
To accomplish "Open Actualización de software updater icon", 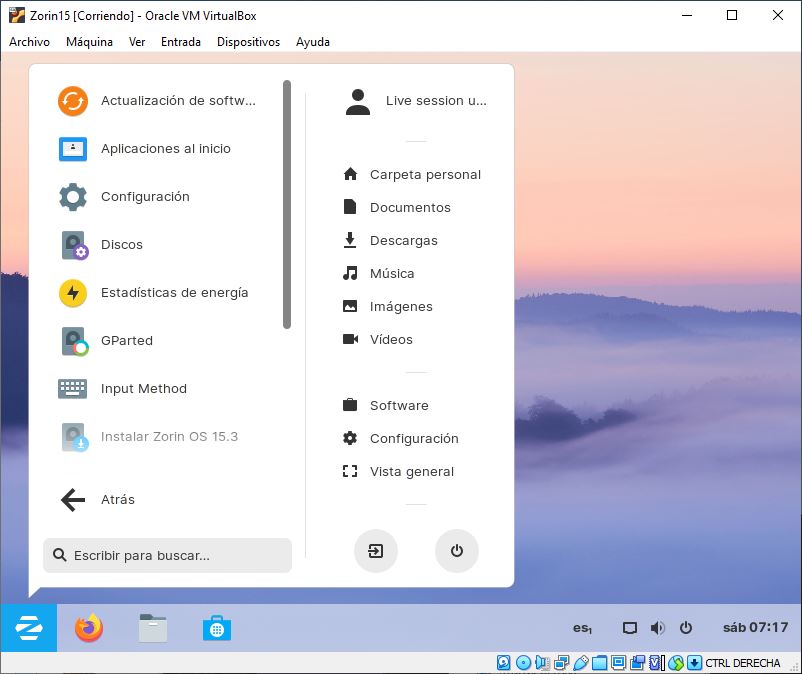I will pos(73,101).
